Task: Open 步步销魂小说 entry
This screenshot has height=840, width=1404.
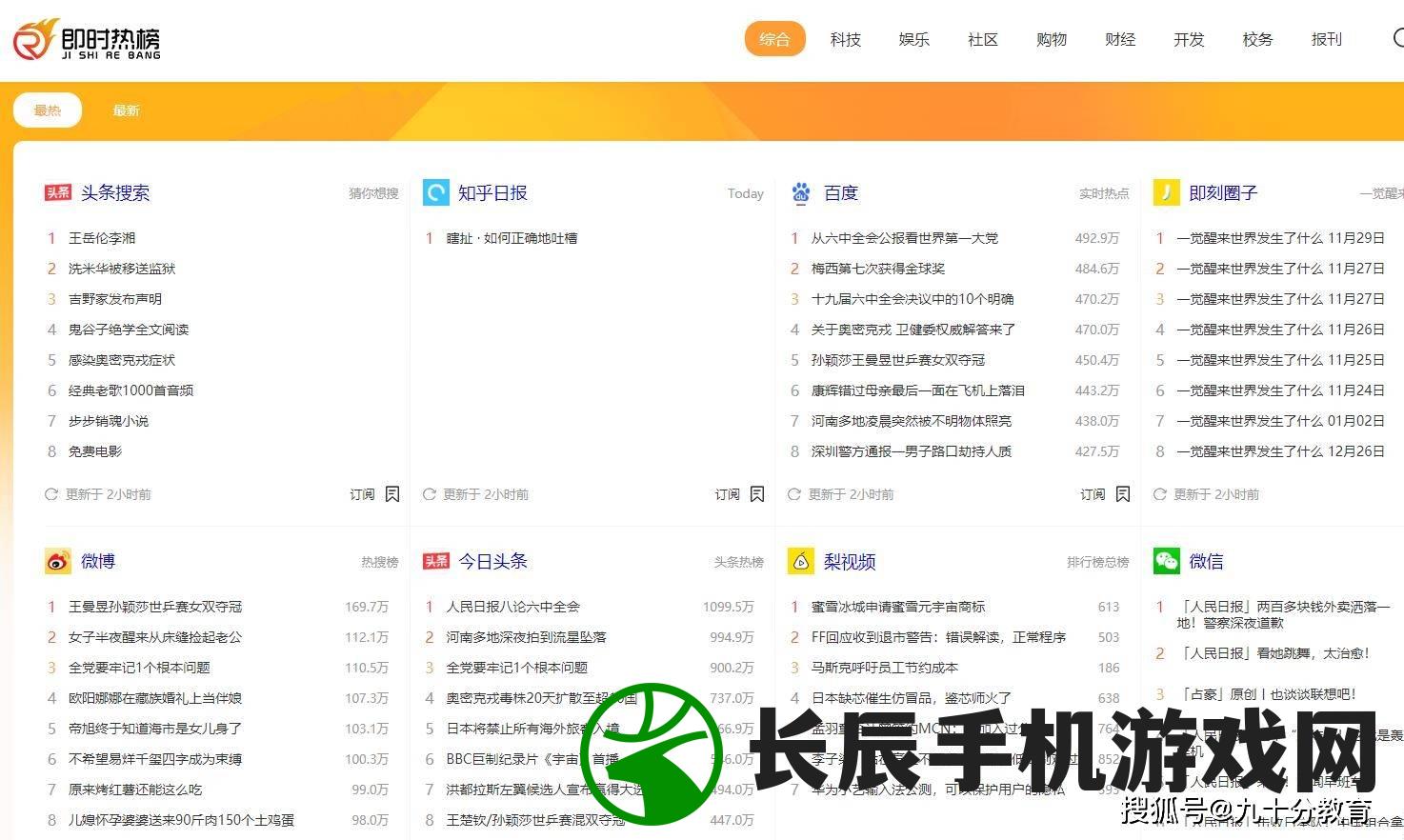Action: coord(109,421)
